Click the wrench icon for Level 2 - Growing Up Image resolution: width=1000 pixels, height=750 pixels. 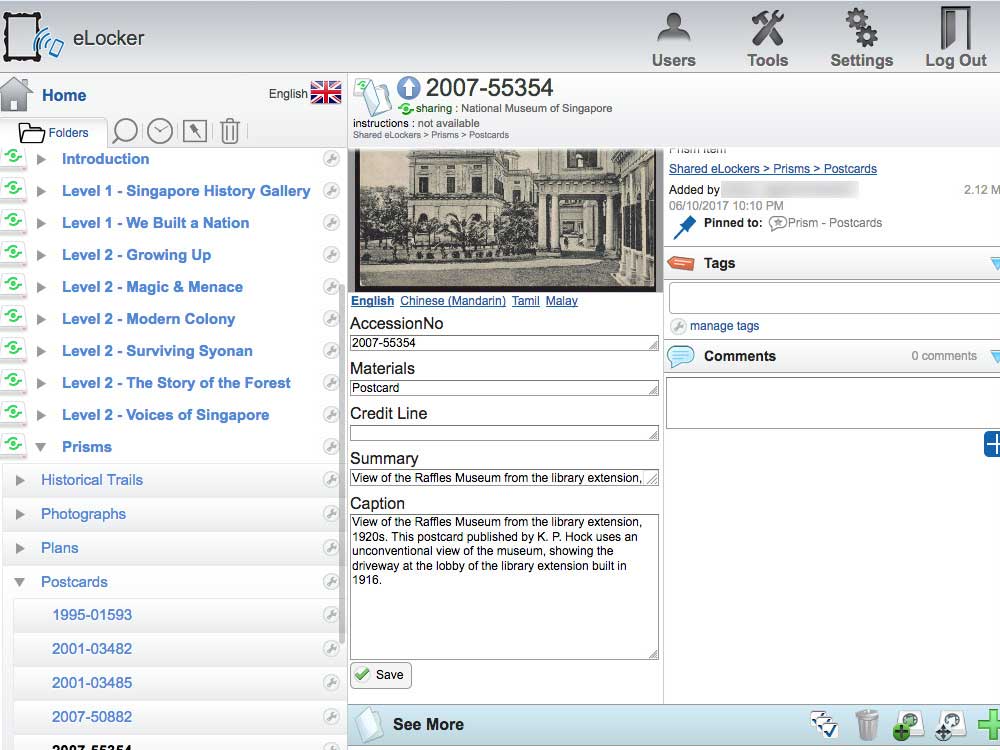coord(331,254)
